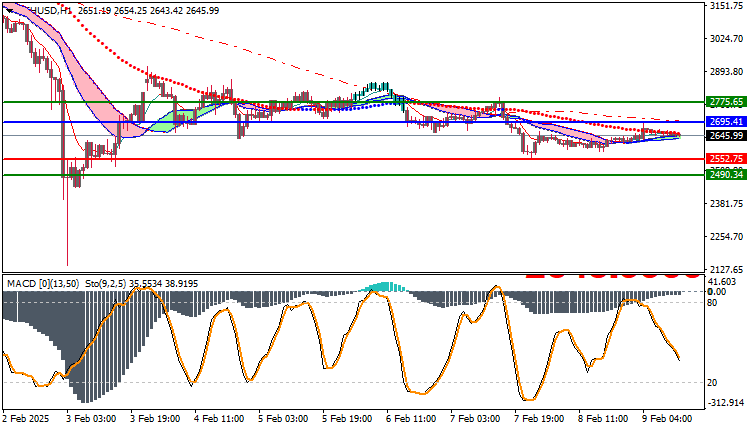Click the 9 Feb 04:00 time label

click(667, 419)
